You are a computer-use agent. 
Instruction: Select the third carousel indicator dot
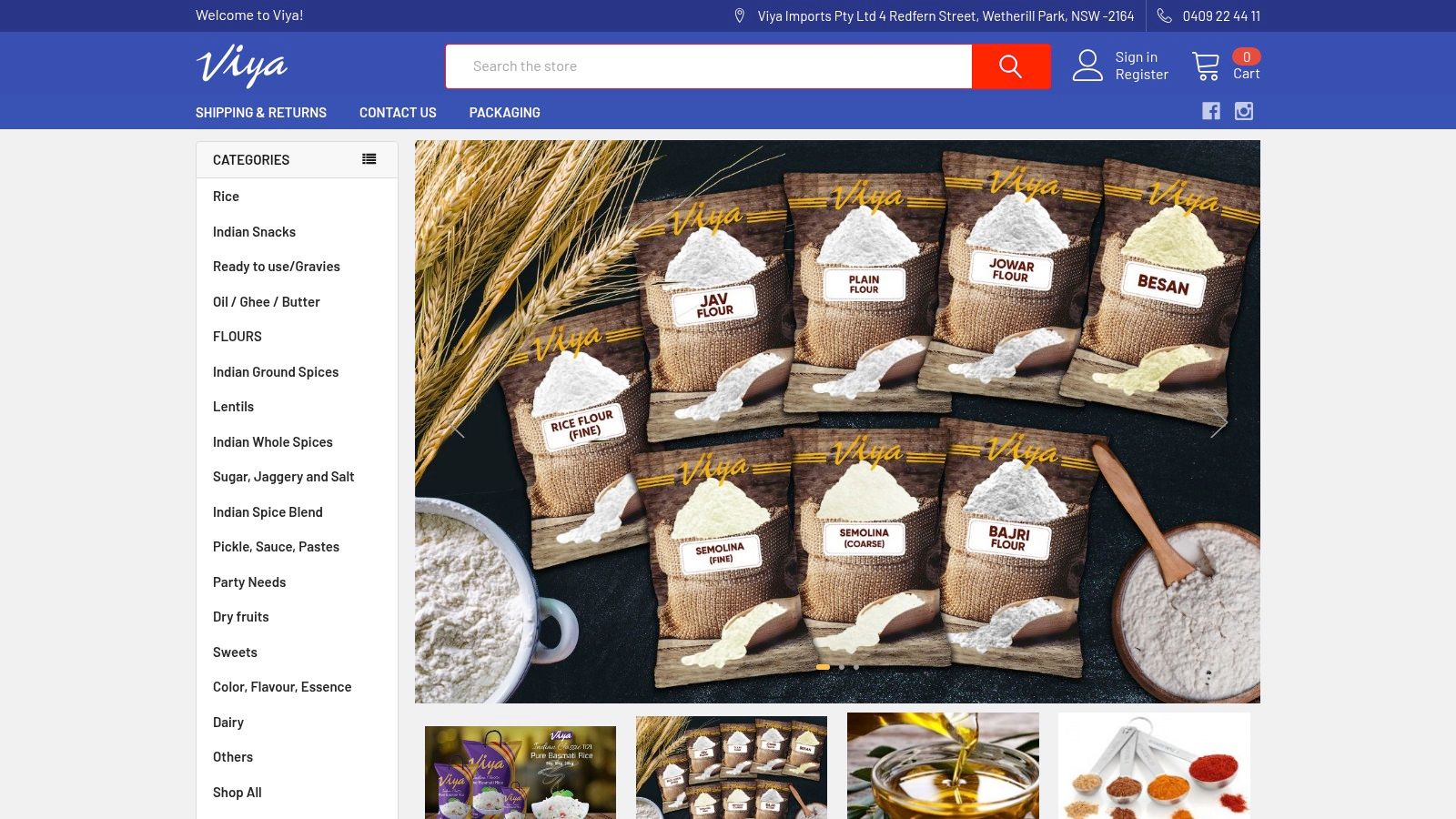pos(856,667)
